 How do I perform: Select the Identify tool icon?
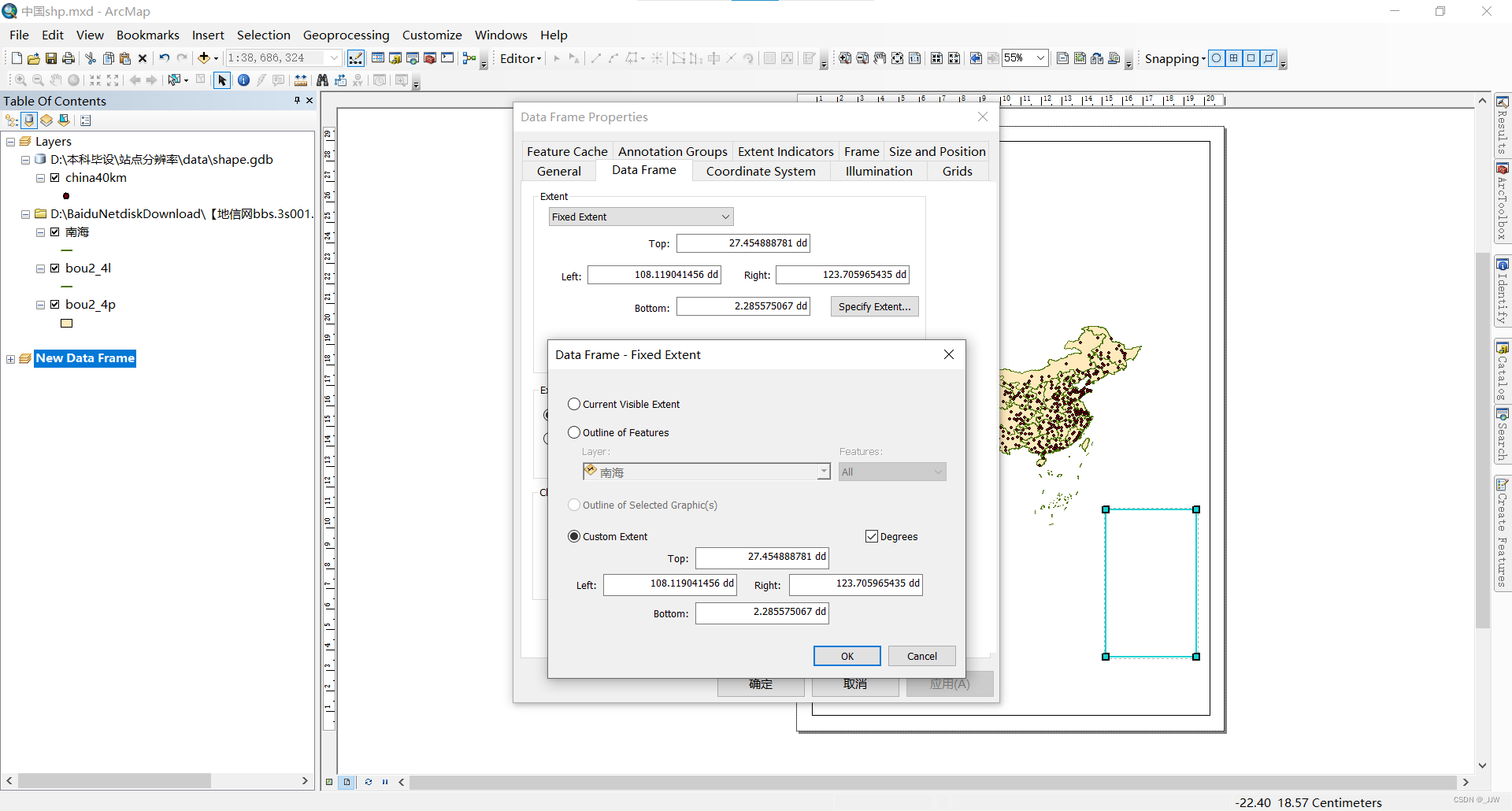click(x=243, y=80)
